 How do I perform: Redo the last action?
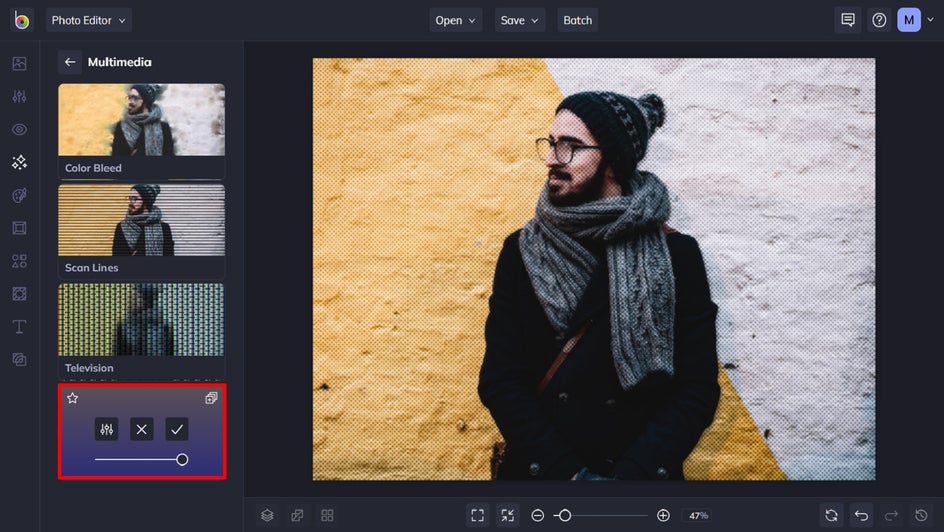(891, 516)
